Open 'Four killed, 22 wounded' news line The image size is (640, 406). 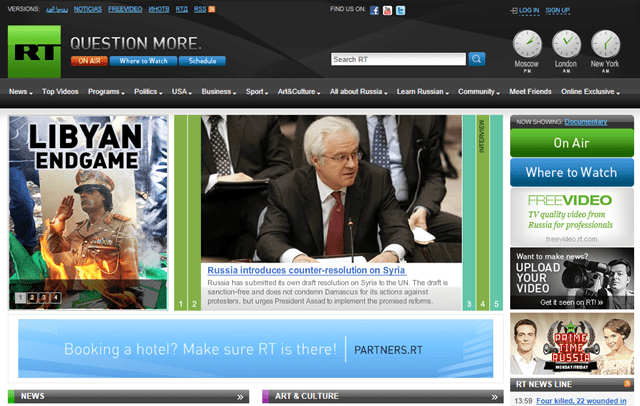581,401
